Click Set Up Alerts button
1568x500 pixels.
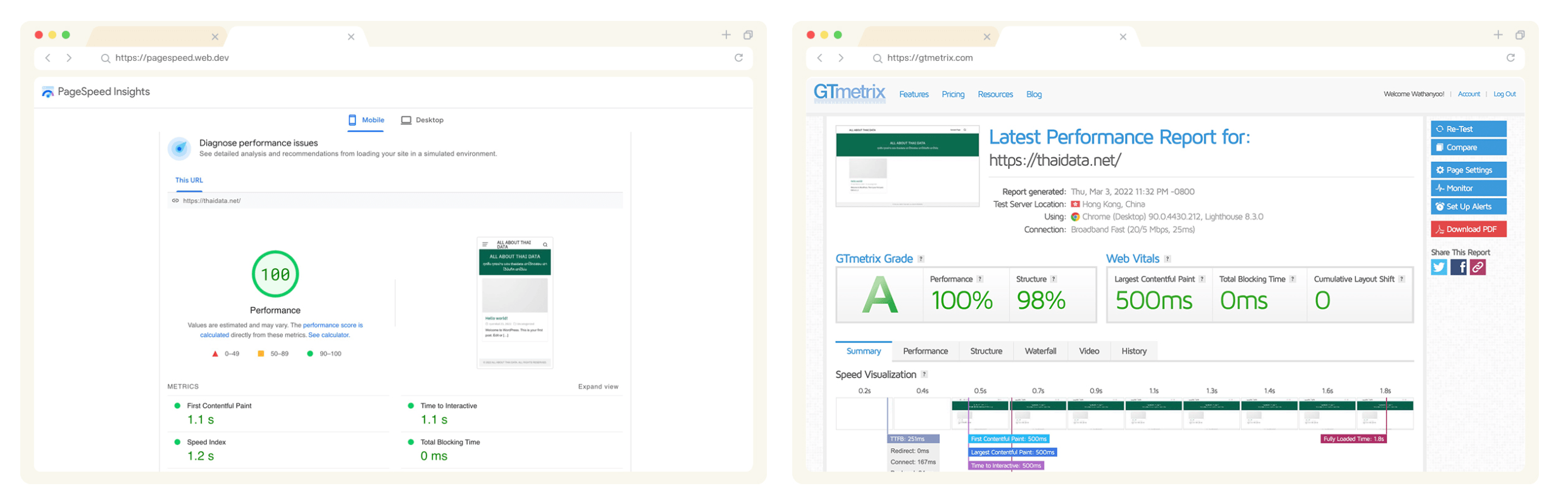(x=1469, y=206)
